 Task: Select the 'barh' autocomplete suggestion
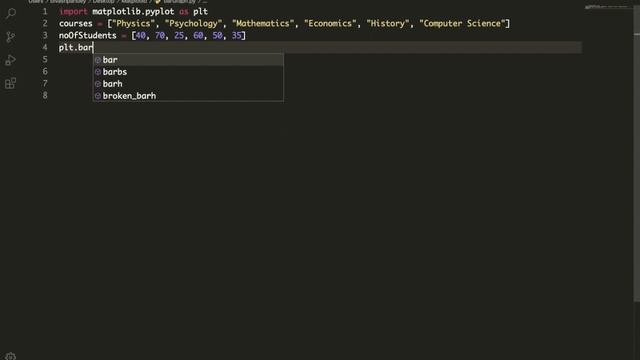tap(188, 84)
